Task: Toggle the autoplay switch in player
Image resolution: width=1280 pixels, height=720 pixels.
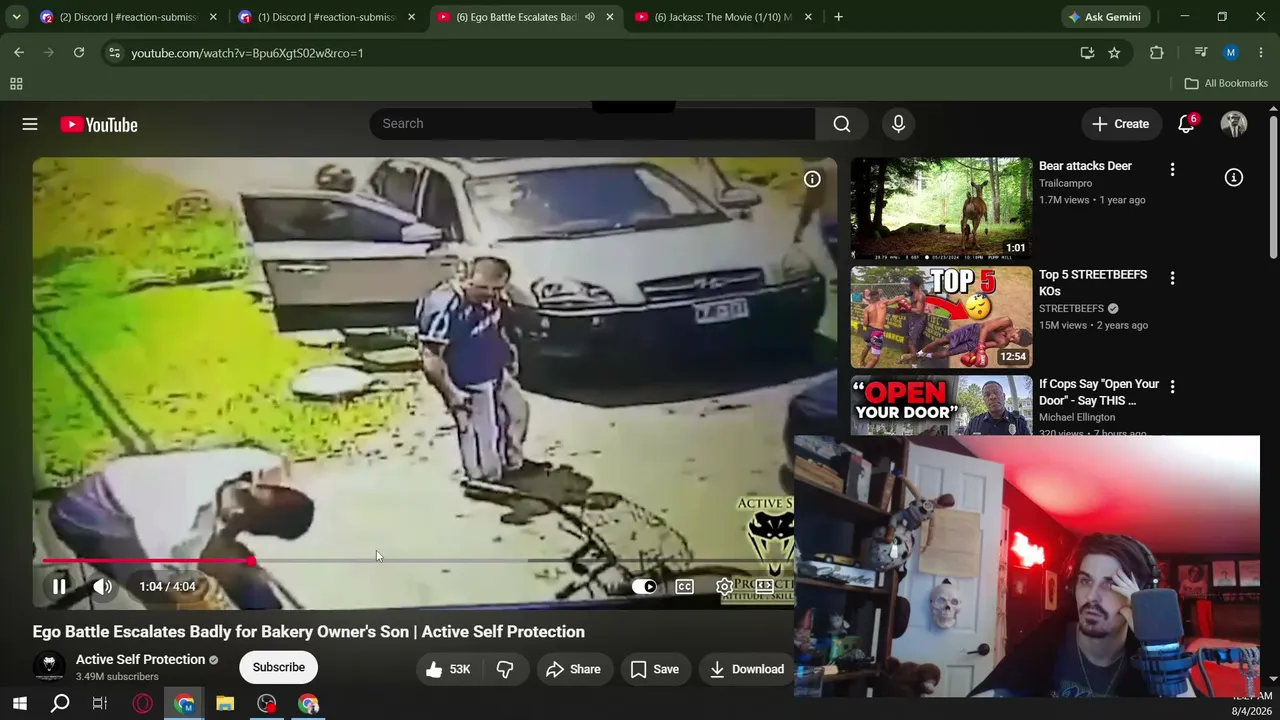Action: (644, 587)
